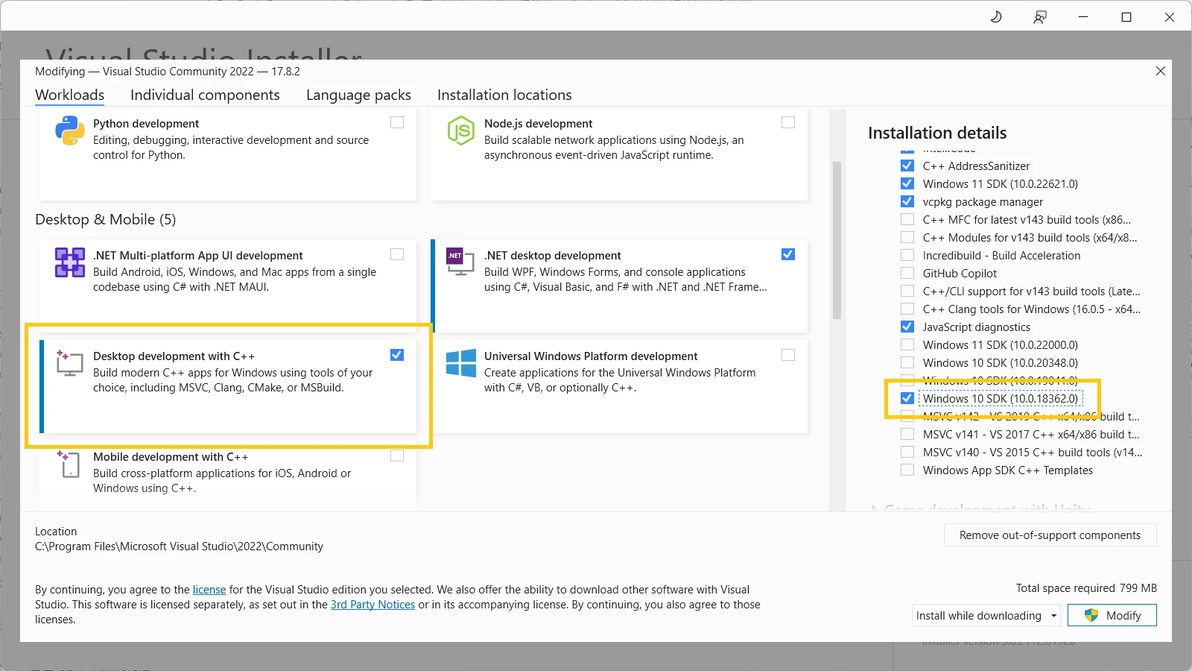Screen dimensions: 1192x671
Task: Check C++ Modules for v143 build tools
Action: [x=907, y=237]
